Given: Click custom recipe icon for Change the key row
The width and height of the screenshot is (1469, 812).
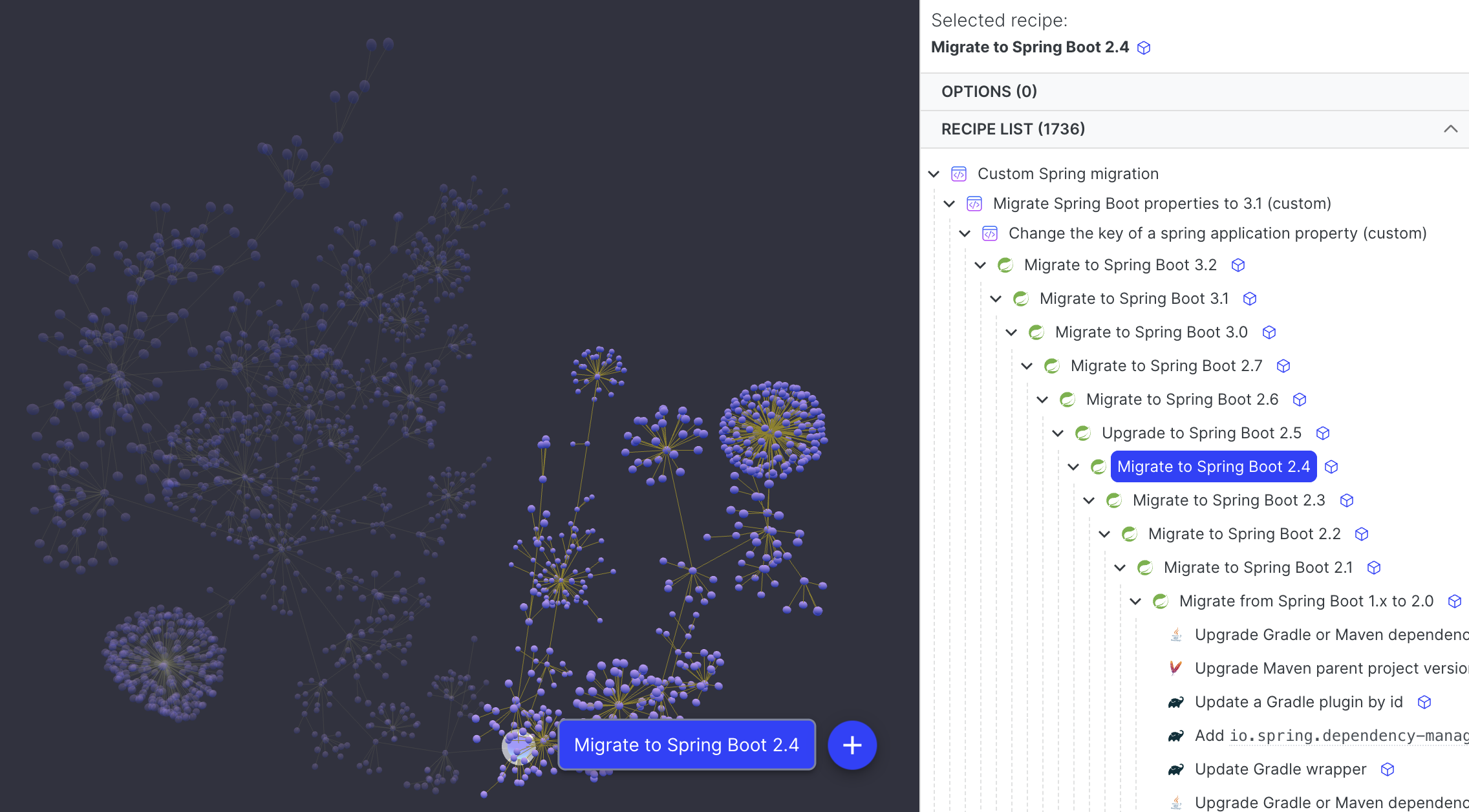Looking at the screenshot, I should tap(990, 233).
